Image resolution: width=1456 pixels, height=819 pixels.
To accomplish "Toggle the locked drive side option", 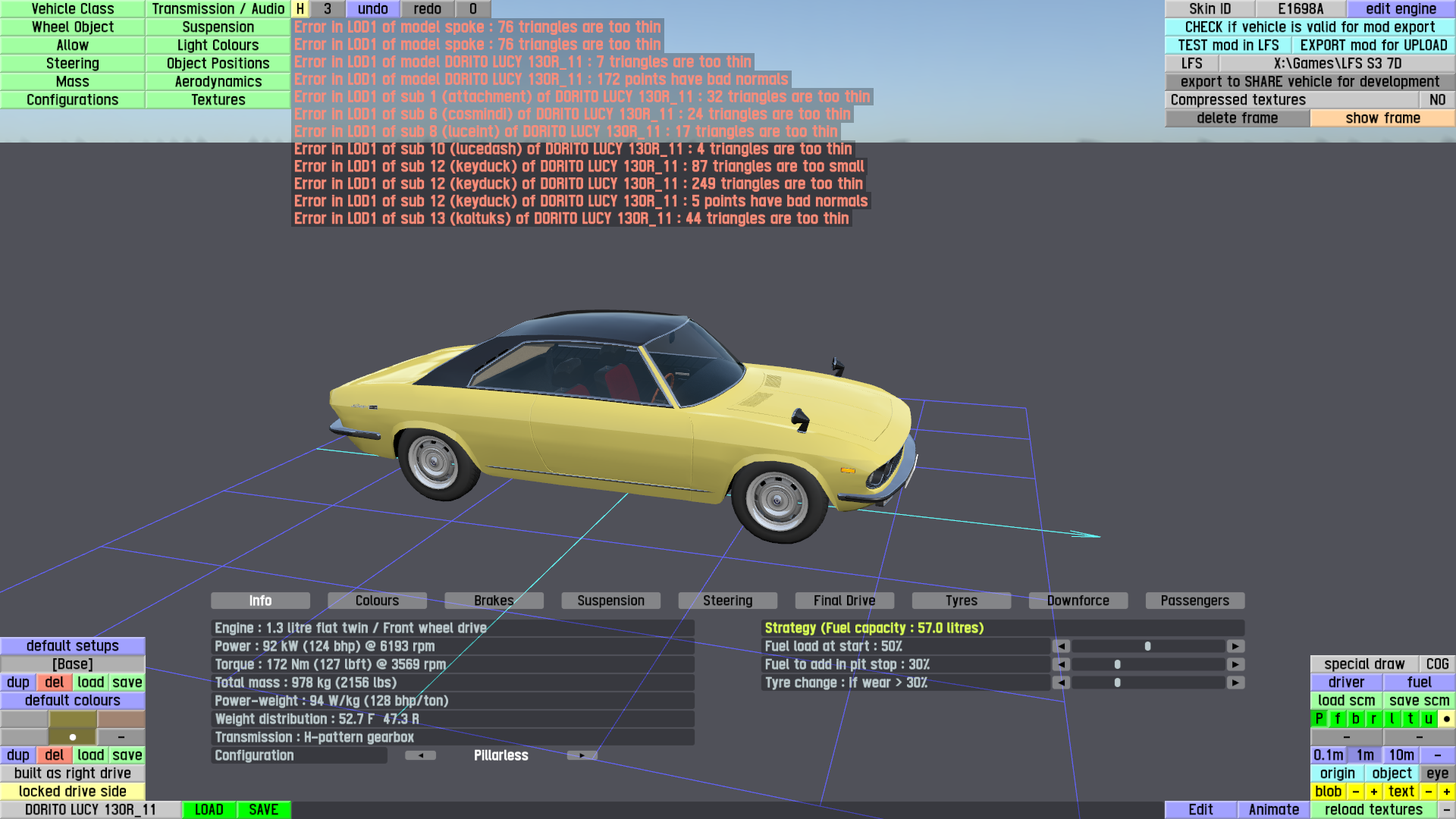I will tap(73, 792).
